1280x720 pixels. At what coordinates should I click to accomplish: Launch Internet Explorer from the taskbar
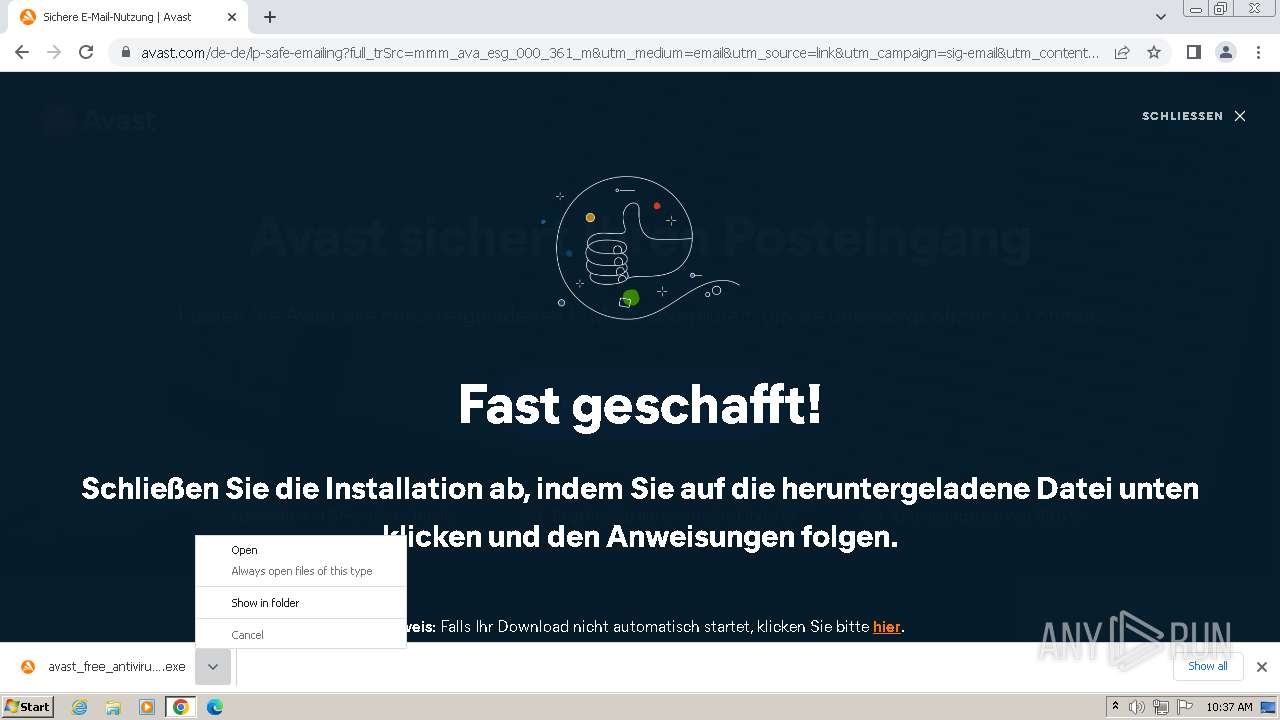(x=80, y=707)
